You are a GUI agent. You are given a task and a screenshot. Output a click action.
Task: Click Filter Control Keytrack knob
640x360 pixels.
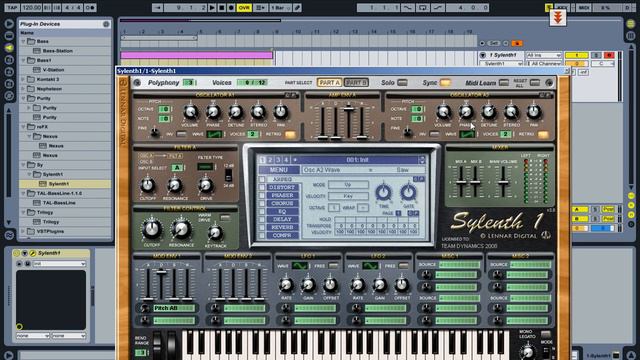tap(215, 233)
